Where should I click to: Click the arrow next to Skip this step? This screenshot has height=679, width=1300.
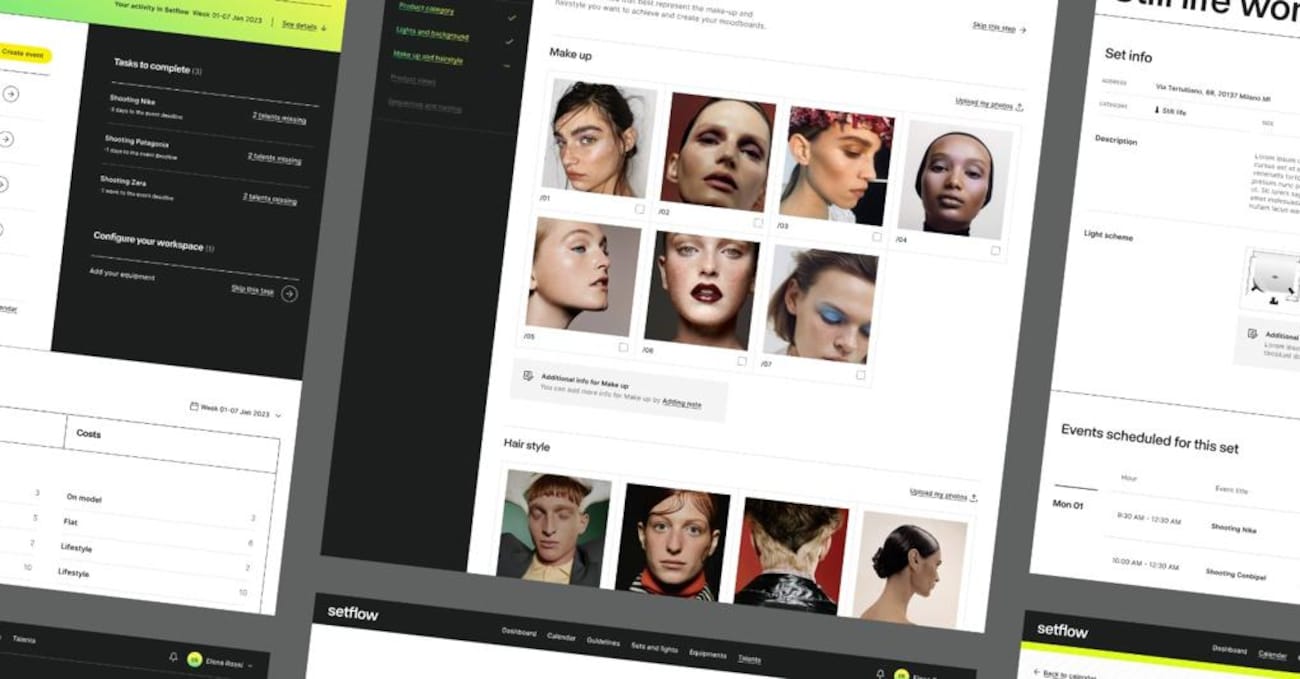tap(1023, 30)
